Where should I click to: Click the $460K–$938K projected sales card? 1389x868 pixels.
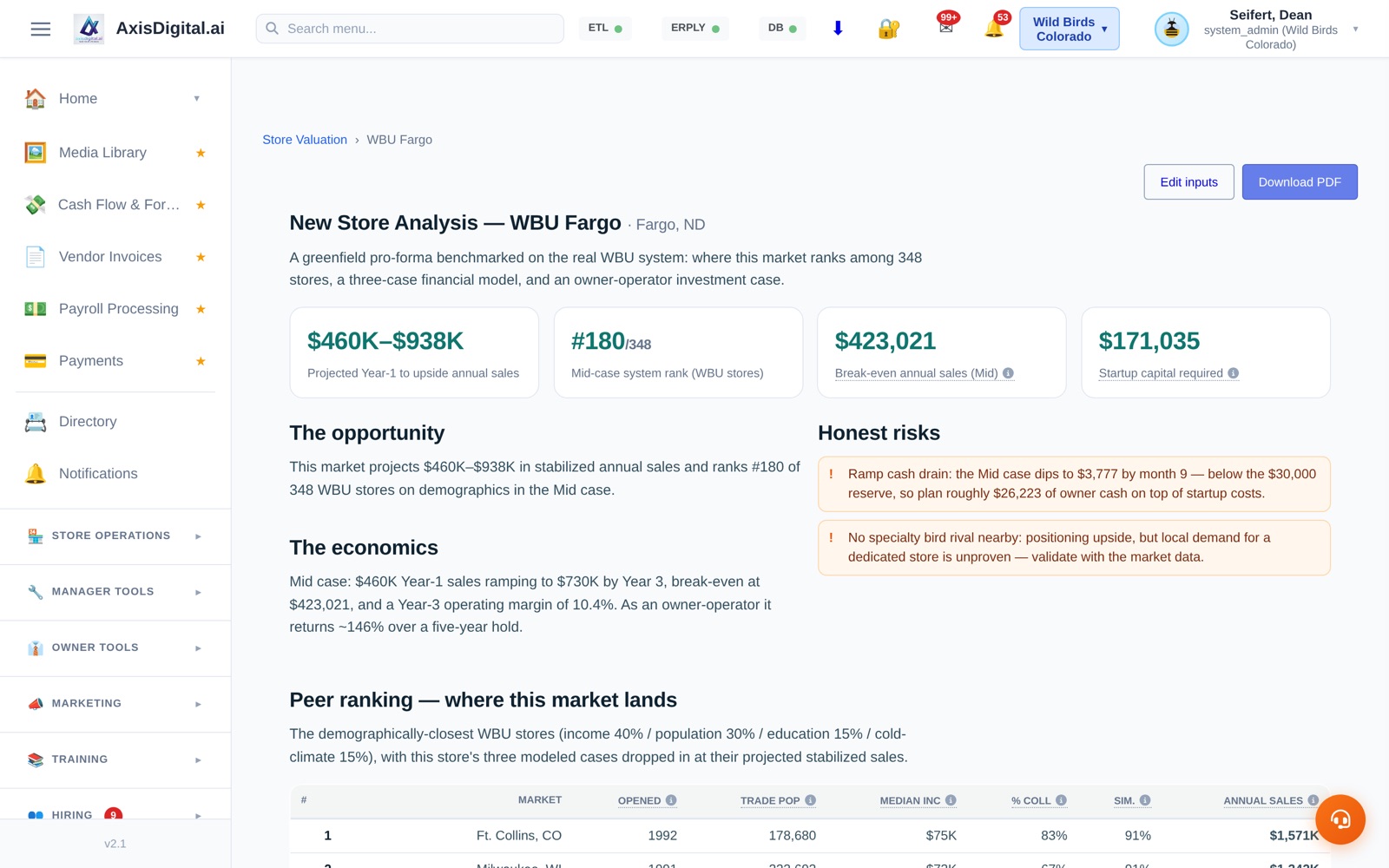pyautogui.click(x=414, y=352)
